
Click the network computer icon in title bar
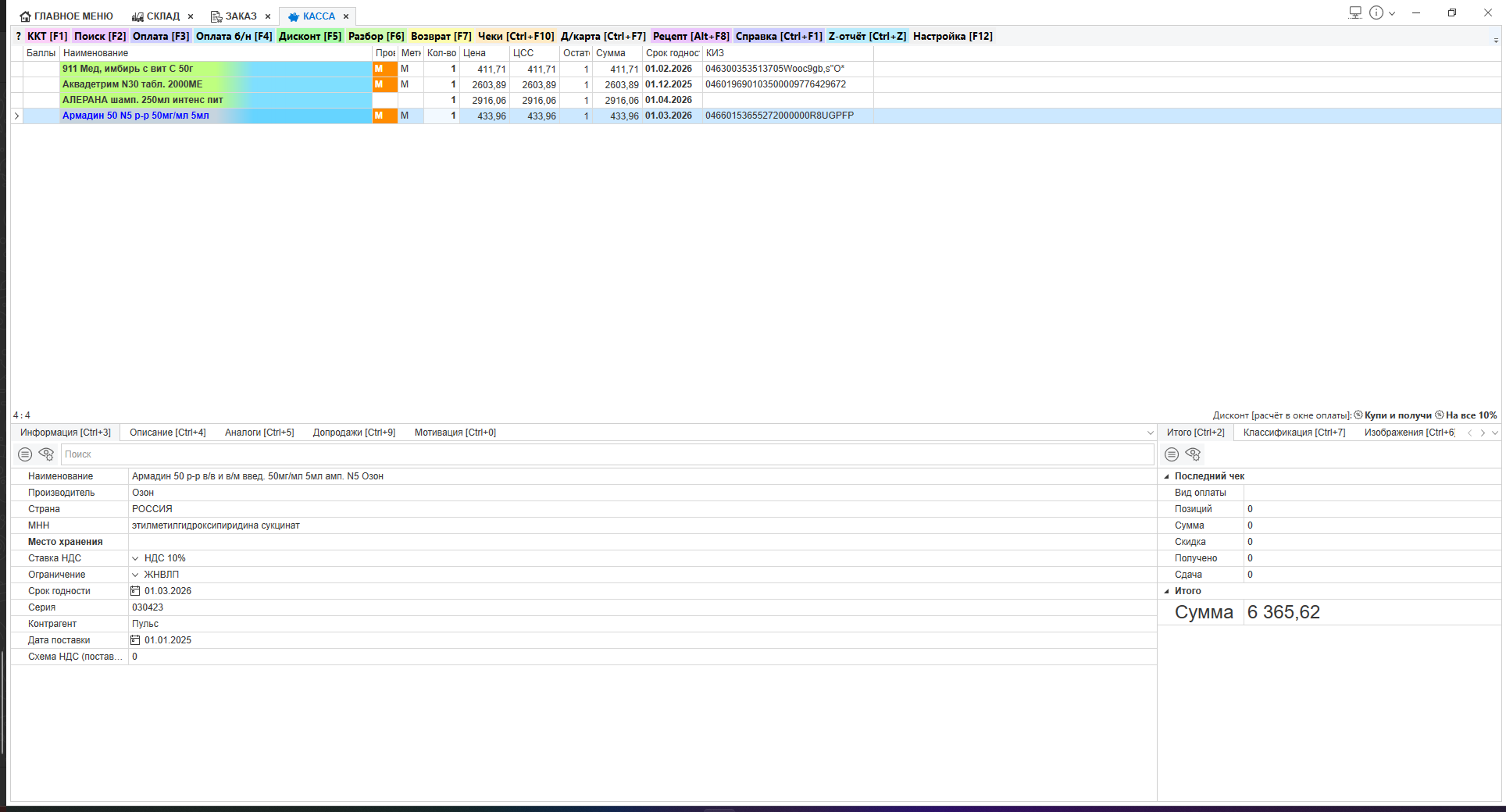pos(1355,12)
